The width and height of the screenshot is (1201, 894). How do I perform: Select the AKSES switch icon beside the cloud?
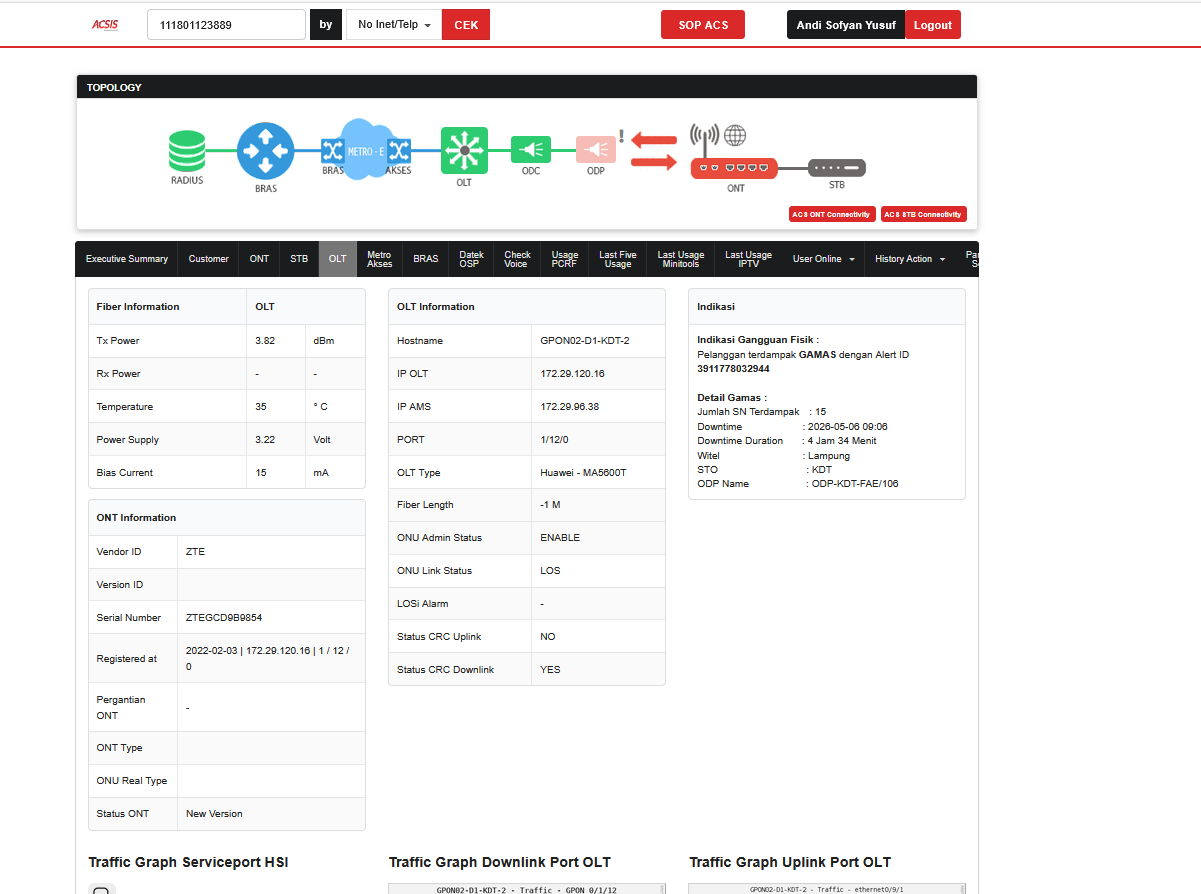point(399,151)
